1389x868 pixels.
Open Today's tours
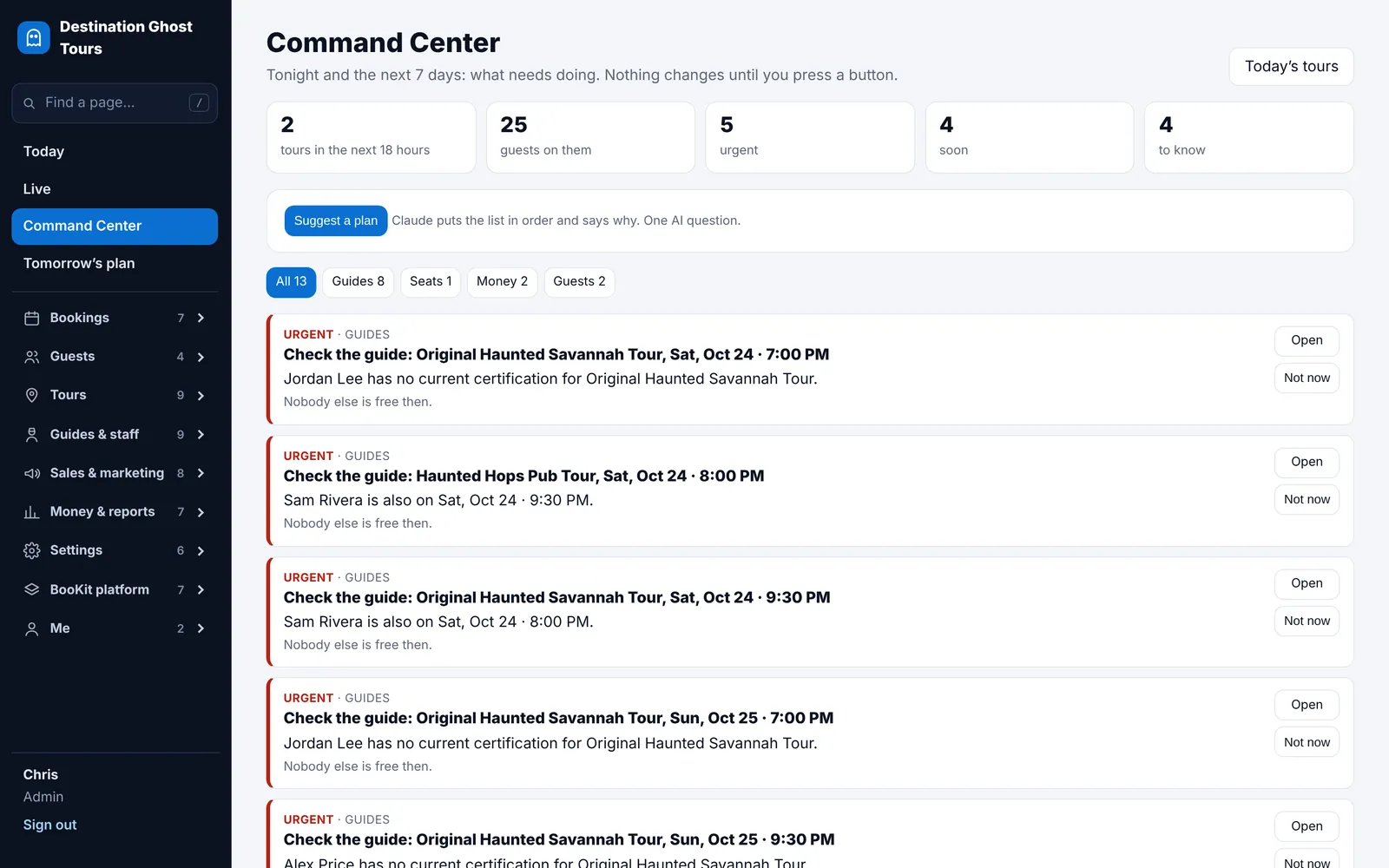pos(1291,67)
